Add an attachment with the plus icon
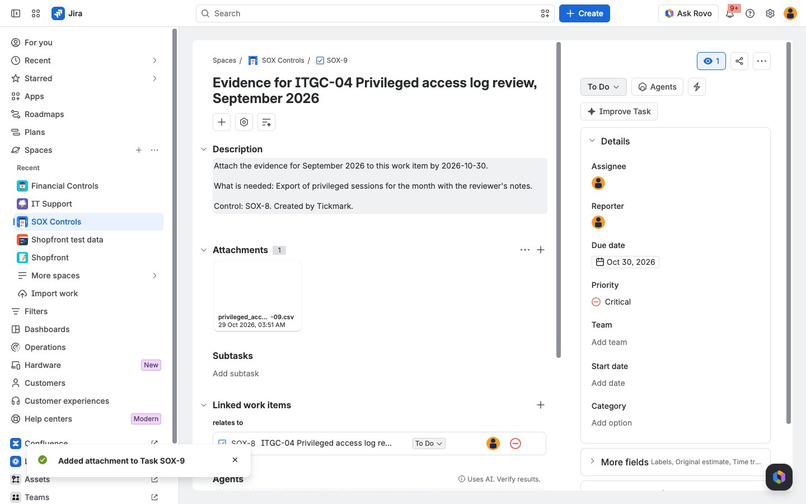 [x=540, y=250]
